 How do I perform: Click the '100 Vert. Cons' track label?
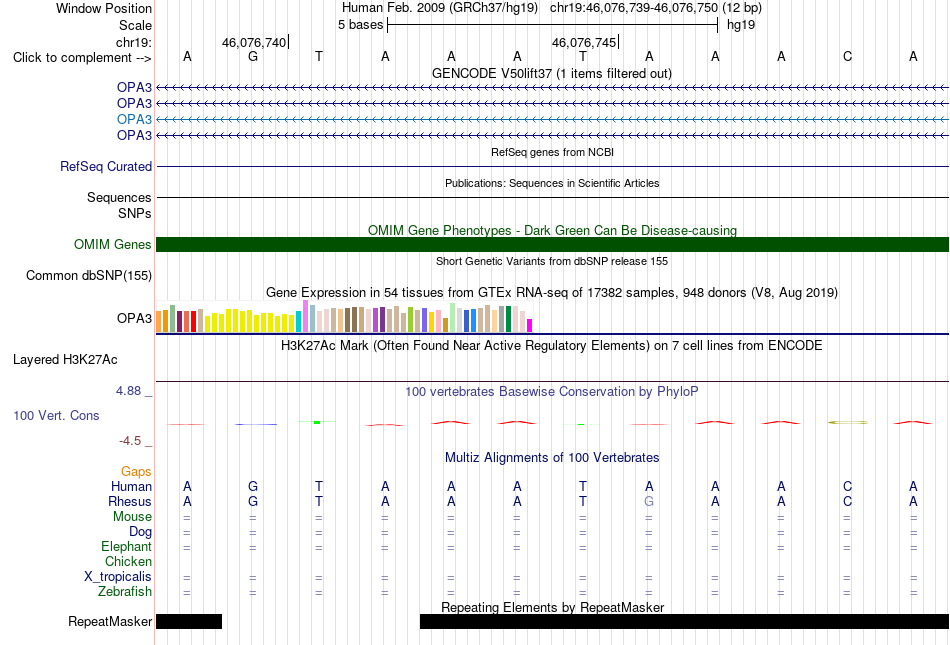point(56,415)
